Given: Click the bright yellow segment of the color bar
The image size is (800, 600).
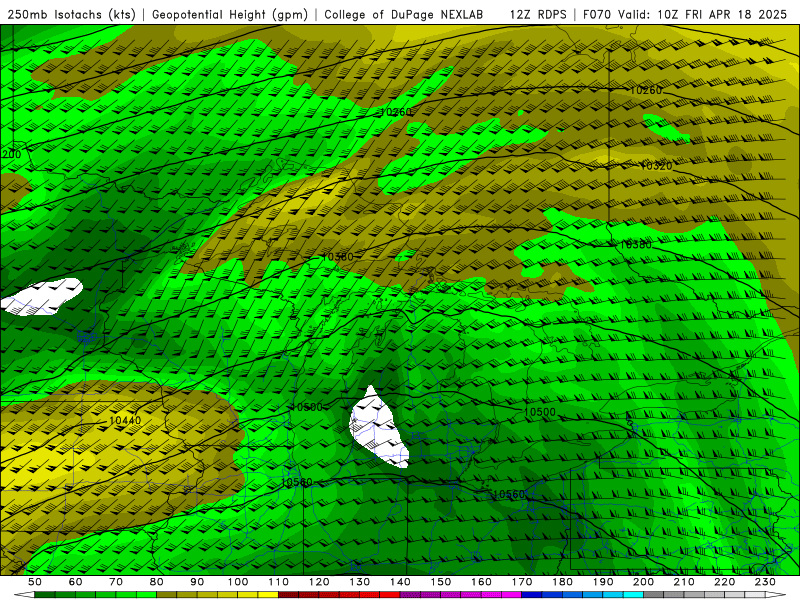Looking at the screenshot, I should tap(268, 595).
